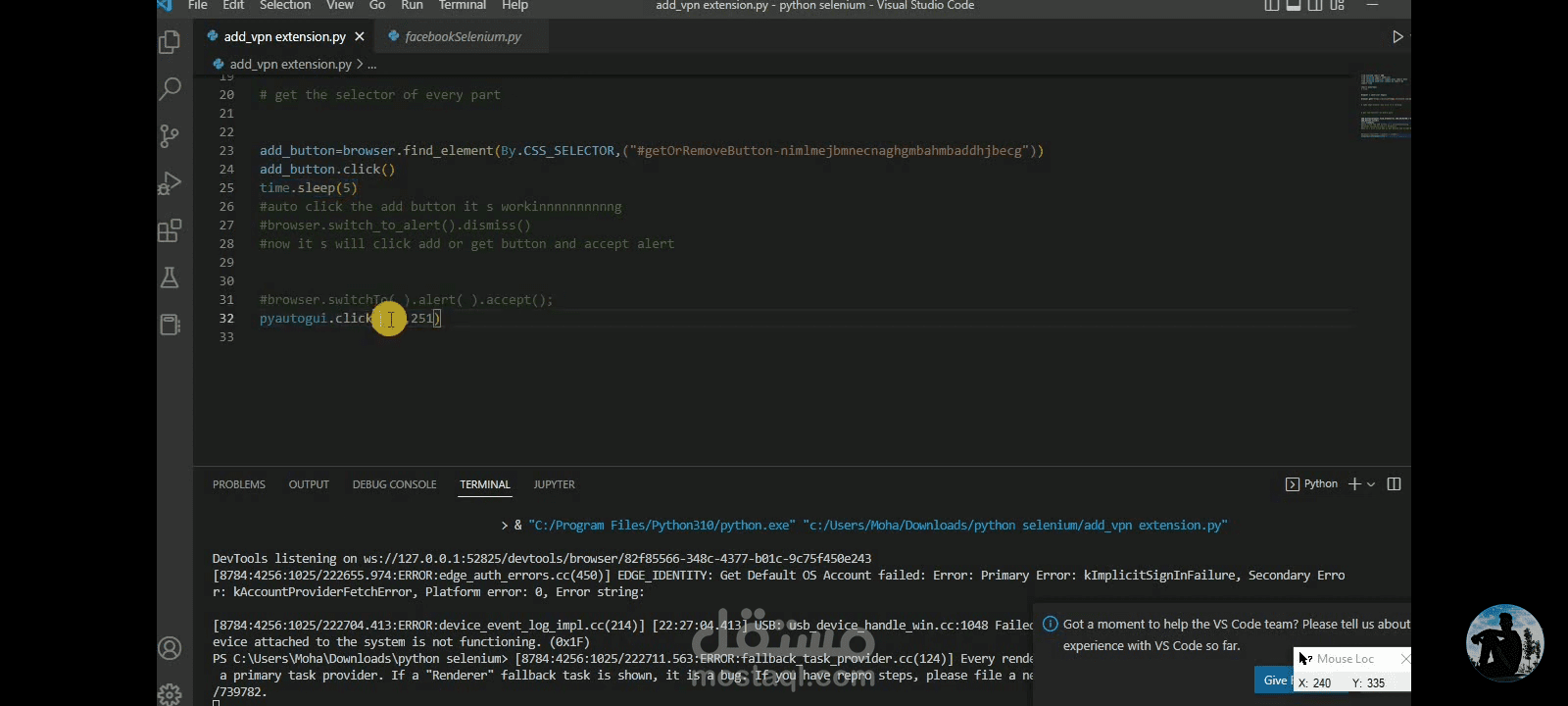This screenshot has width=1568, height=706.
Task: Open the Testing flask view
Action: pyautogui.click(x=170, y=277)
